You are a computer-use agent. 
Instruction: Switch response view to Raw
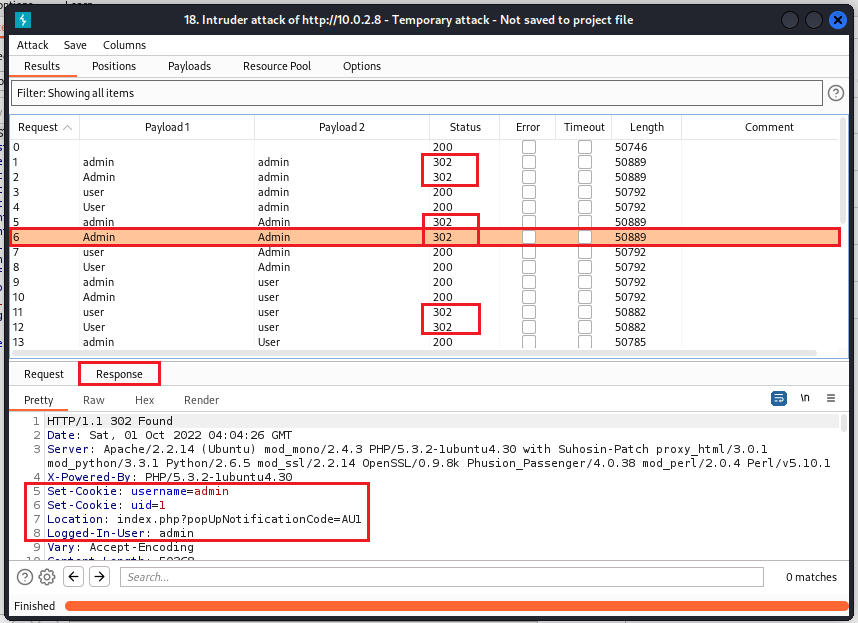tap(94, 400)
